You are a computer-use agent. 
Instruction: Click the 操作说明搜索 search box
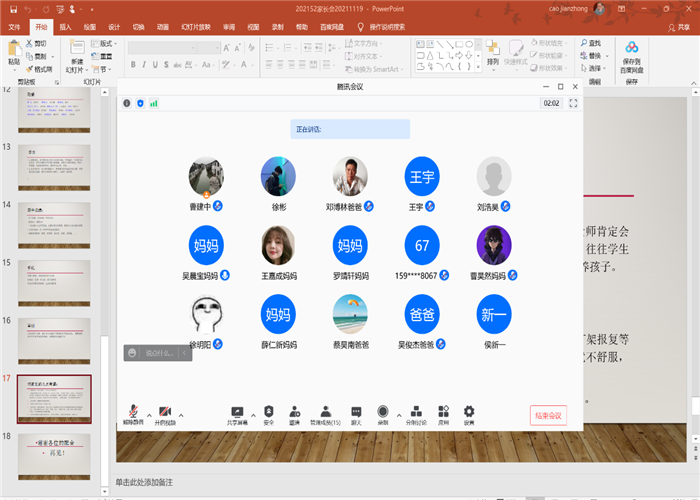click(387, 27)
